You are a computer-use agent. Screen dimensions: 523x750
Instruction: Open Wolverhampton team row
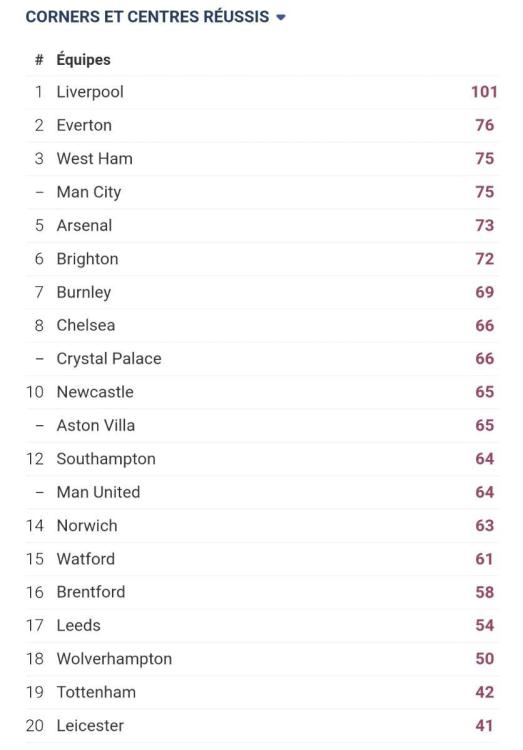point(262,659)
